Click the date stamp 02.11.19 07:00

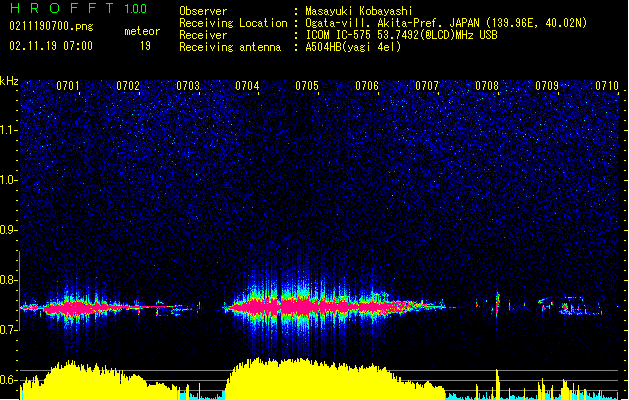pos(51,46)
